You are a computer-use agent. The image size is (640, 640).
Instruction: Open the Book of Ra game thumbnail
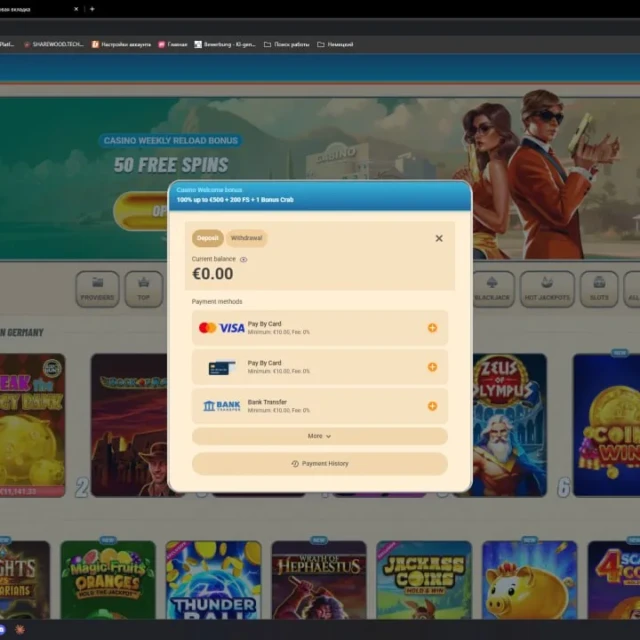(129, 425)
